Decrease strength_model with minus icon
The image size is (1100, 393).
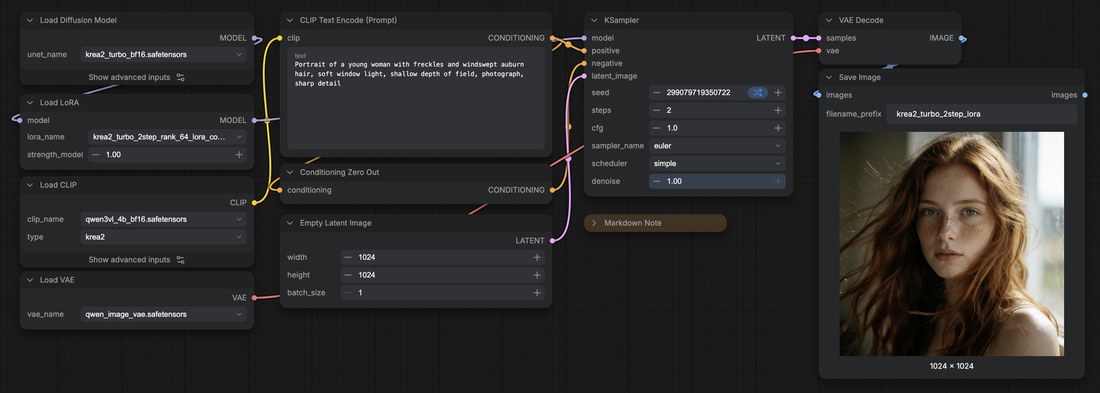coord(95,154)
